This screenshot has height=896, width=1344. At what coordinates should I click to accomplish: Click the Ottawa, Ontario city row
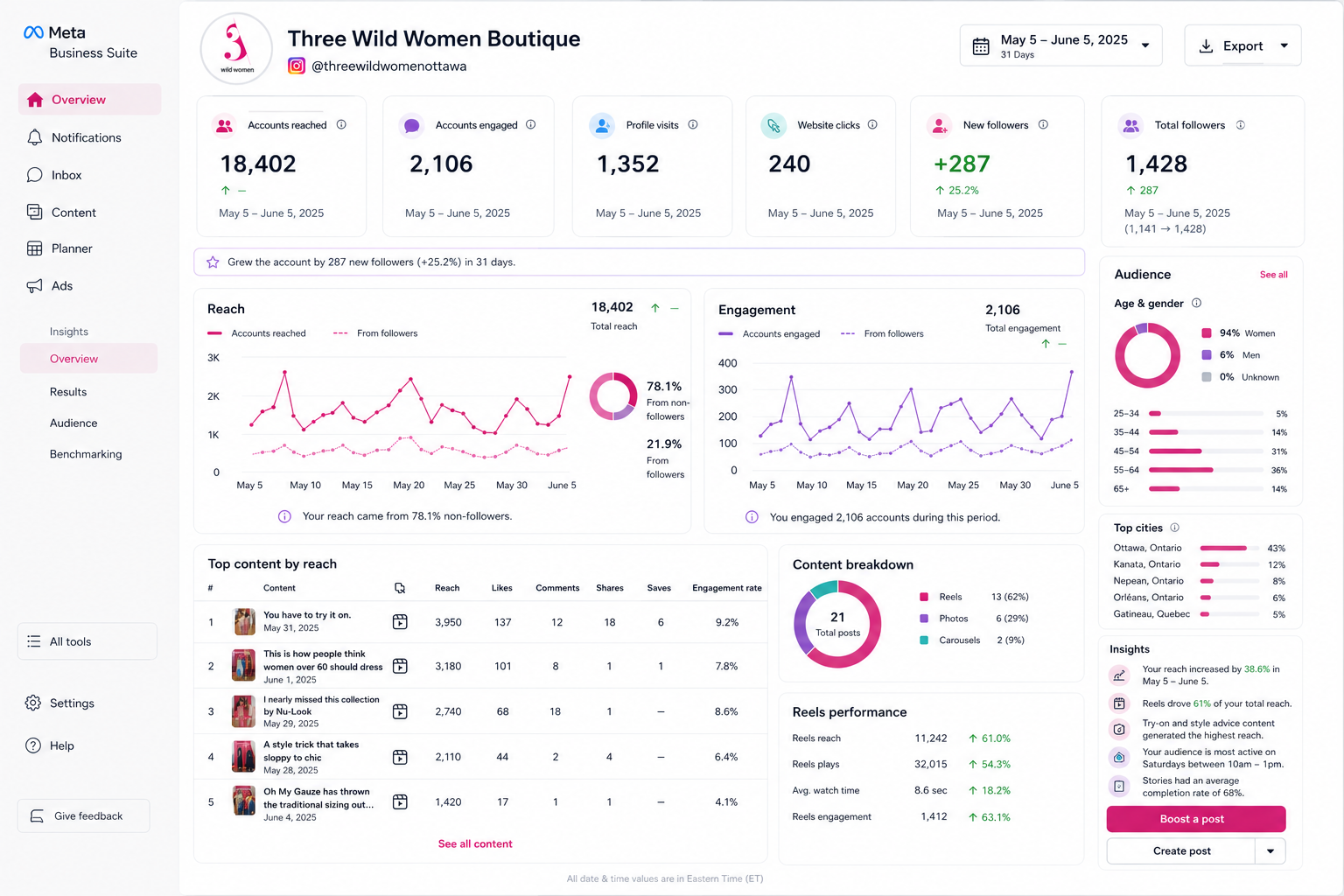click(x=1200, y=548)
